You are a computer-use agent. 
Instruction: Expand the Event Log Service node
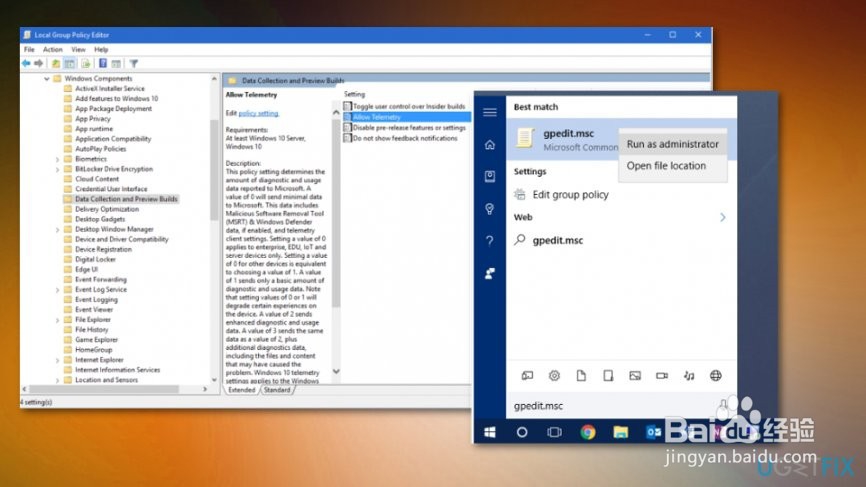(x=57, y=290)
